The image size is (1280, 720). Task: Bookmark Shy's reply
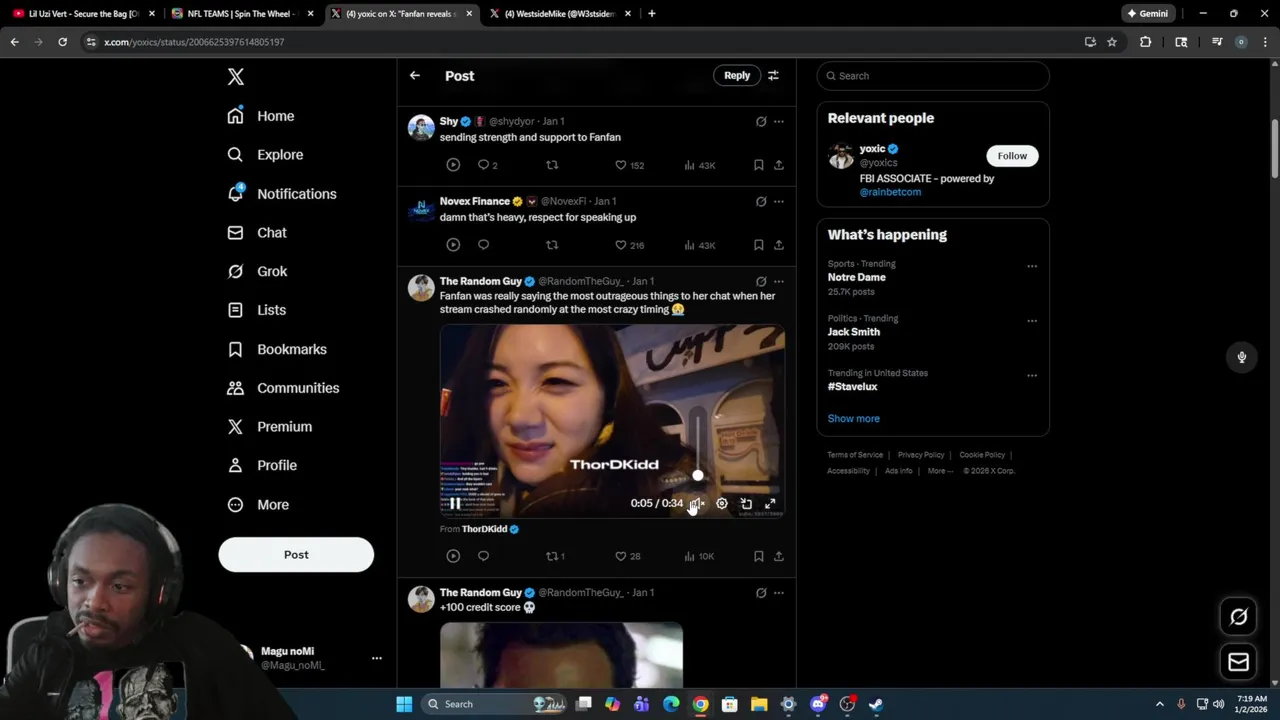pyautogui.click(x=758, y=165)
